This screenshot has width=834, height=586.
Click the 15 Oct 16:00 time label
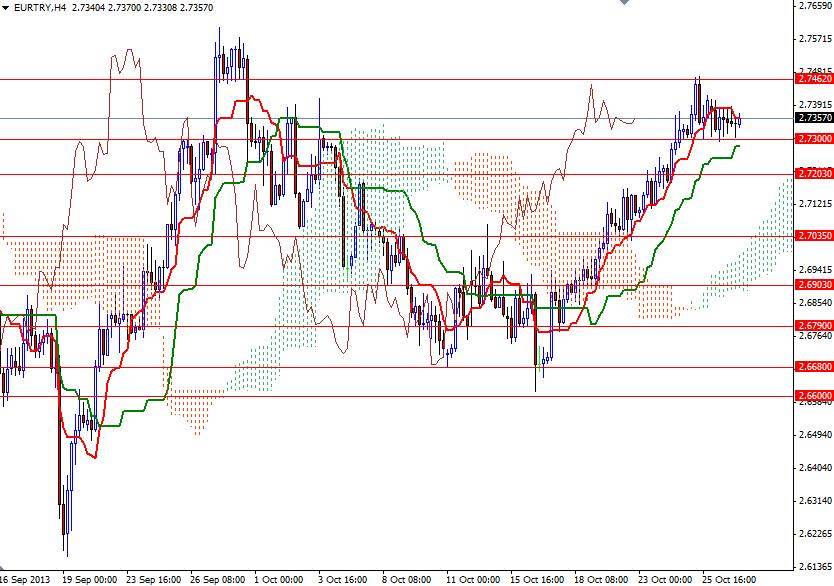(x=537, y=577)
